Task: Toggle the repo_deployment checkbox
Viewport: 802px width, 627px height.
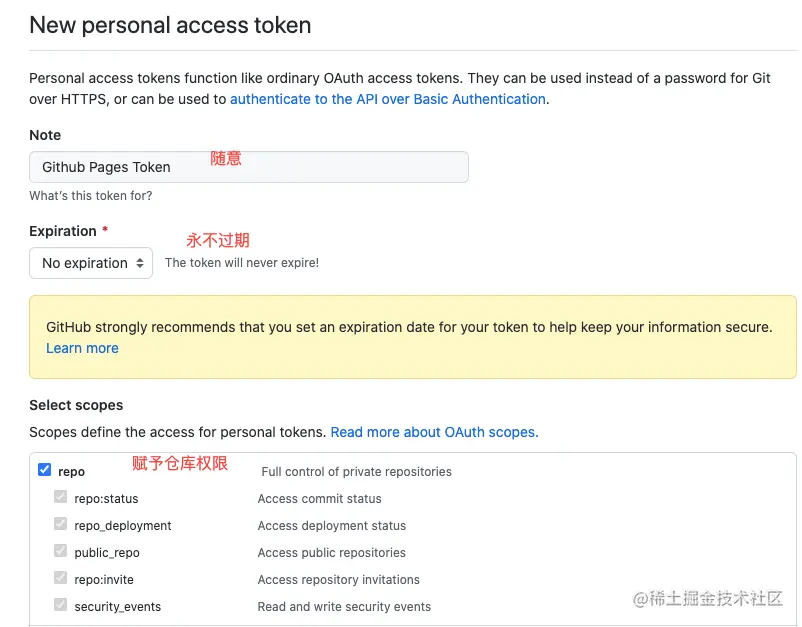Action: tap(60, 524)
